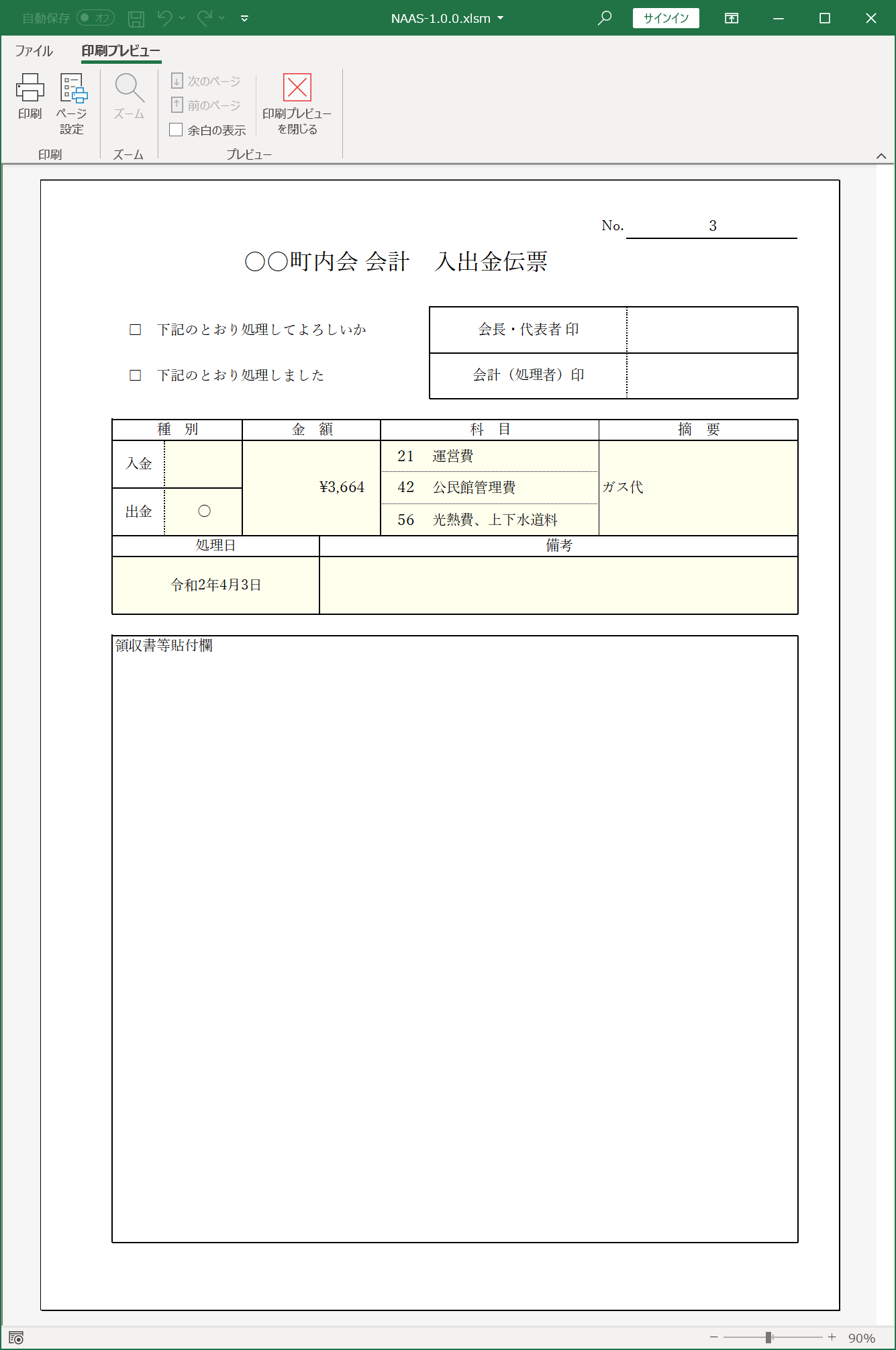The image size is (896, 1350).
Task: Toggle AutoSave (自動保存) switch
Action: (95, 18)
